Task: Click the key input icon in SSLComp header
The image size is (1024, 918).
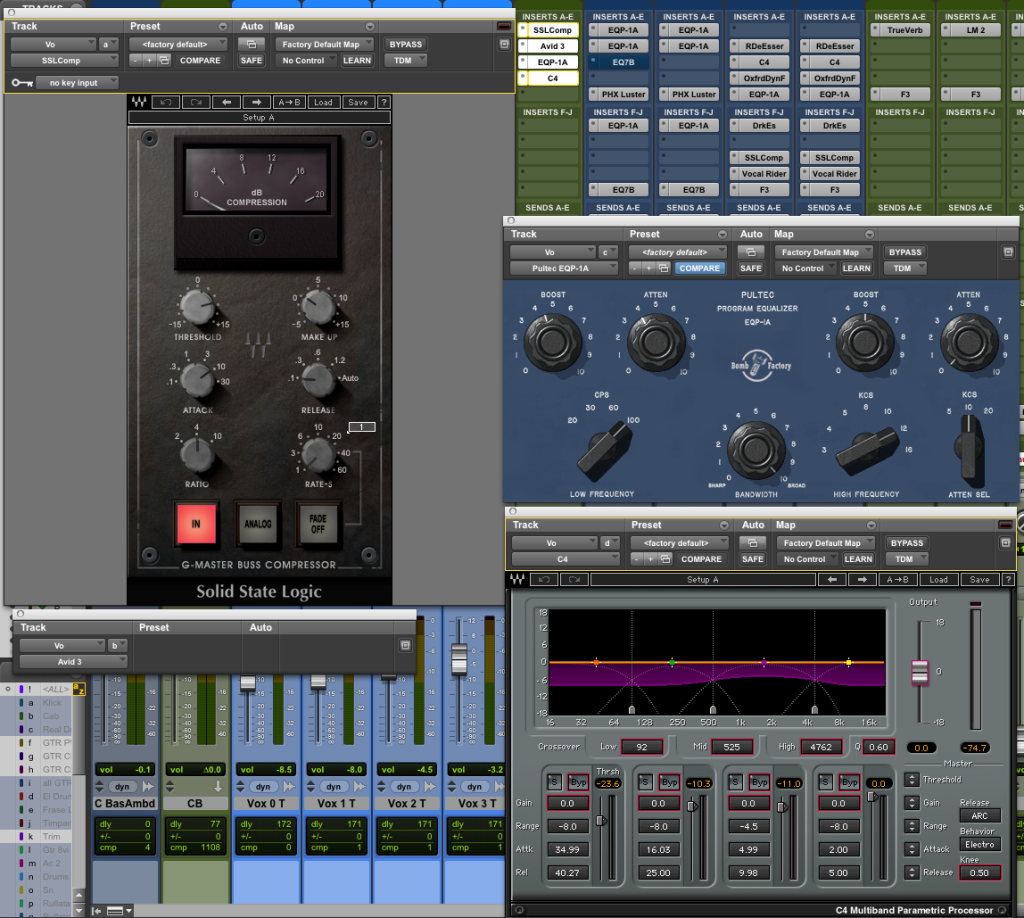Action: pos(22,83)
